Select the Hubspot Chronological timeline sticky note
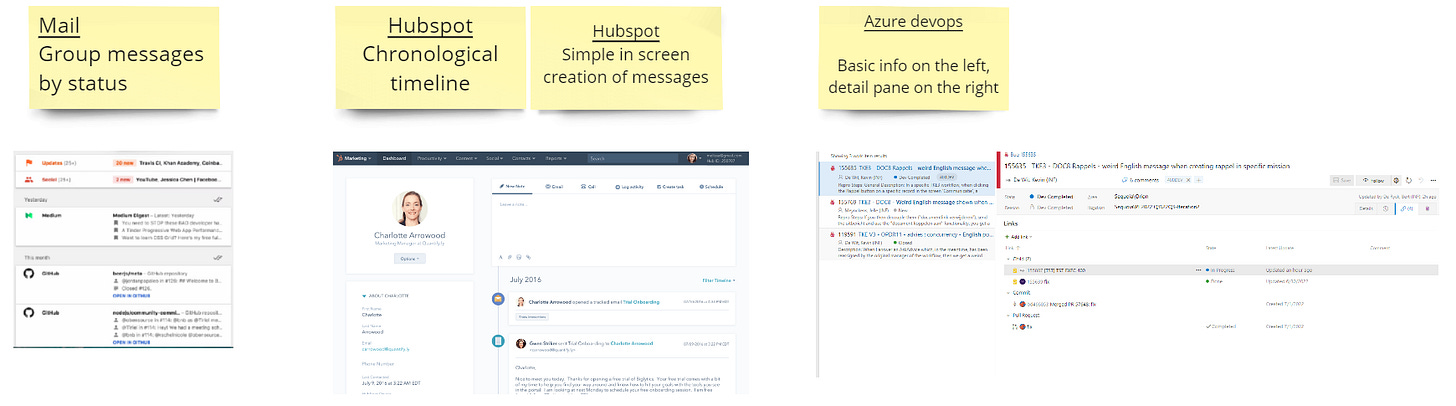 click(x=430, y=56)
